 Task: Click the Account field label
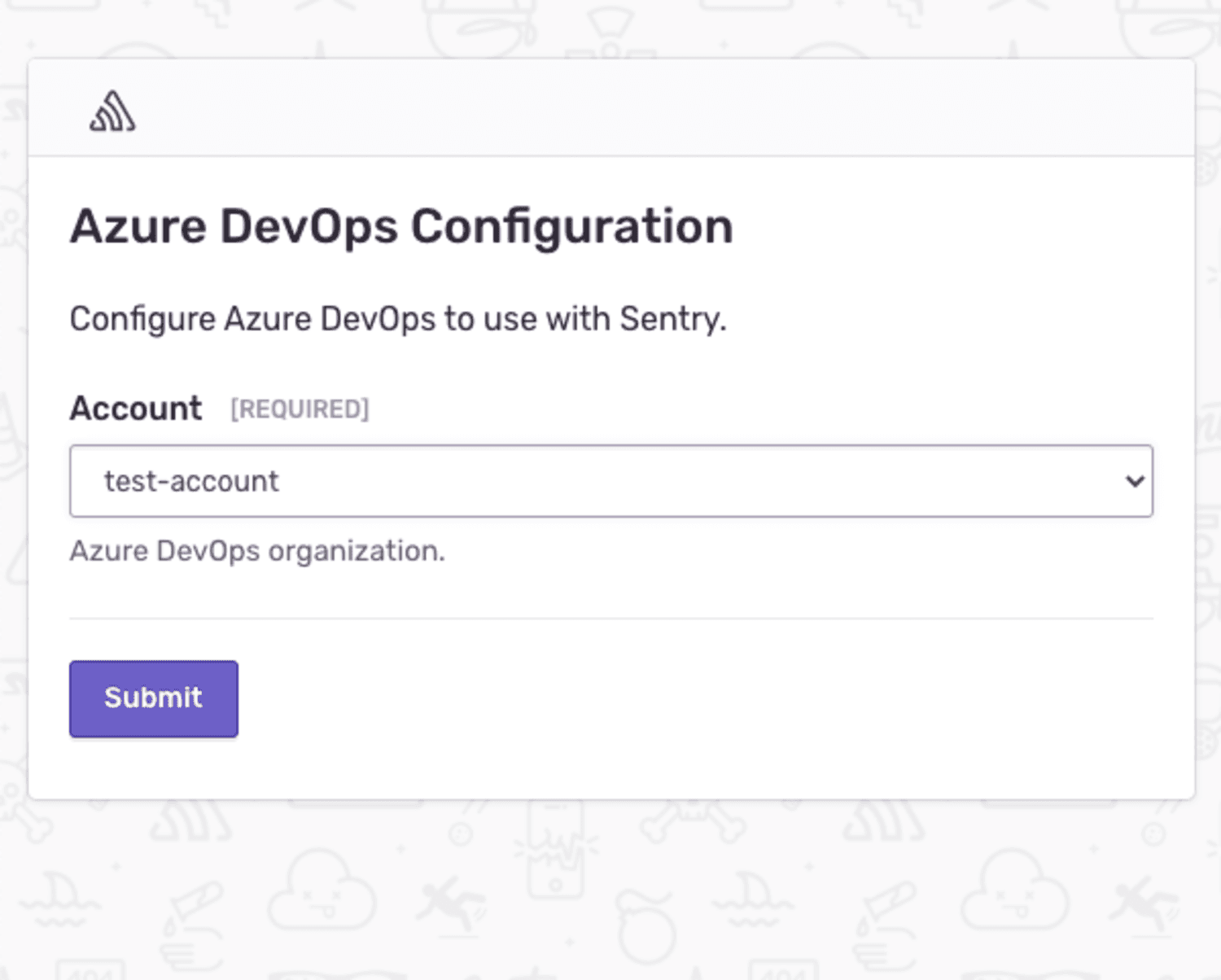click(136, 408)
